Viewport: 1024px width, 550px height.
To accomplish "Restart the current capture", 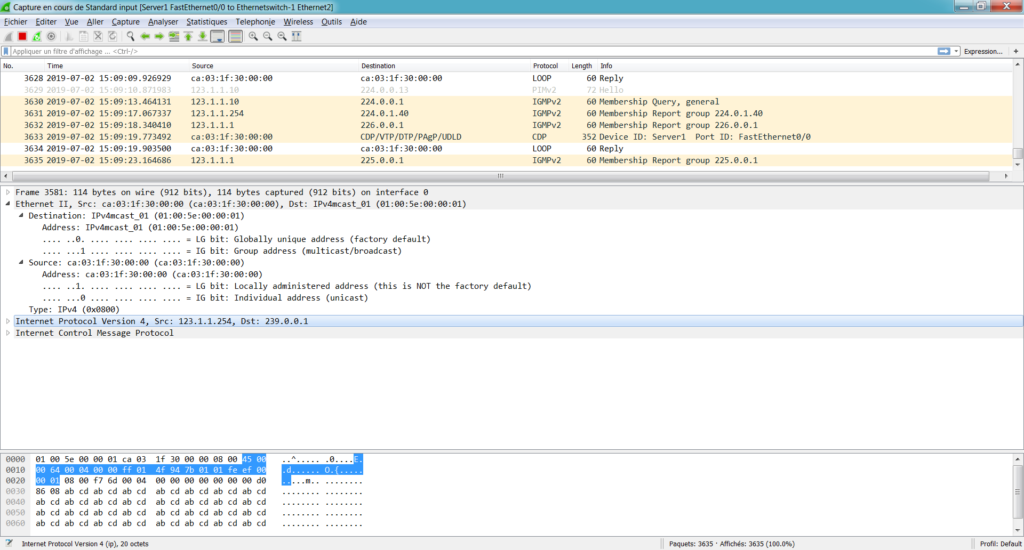I will click(37, 37).
